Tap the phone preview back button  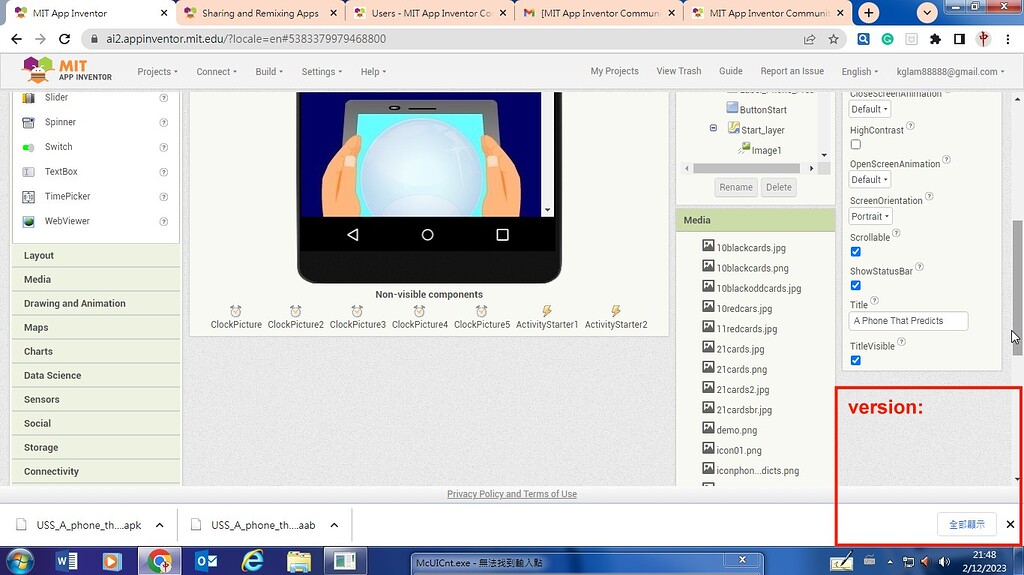coord(353,235)
